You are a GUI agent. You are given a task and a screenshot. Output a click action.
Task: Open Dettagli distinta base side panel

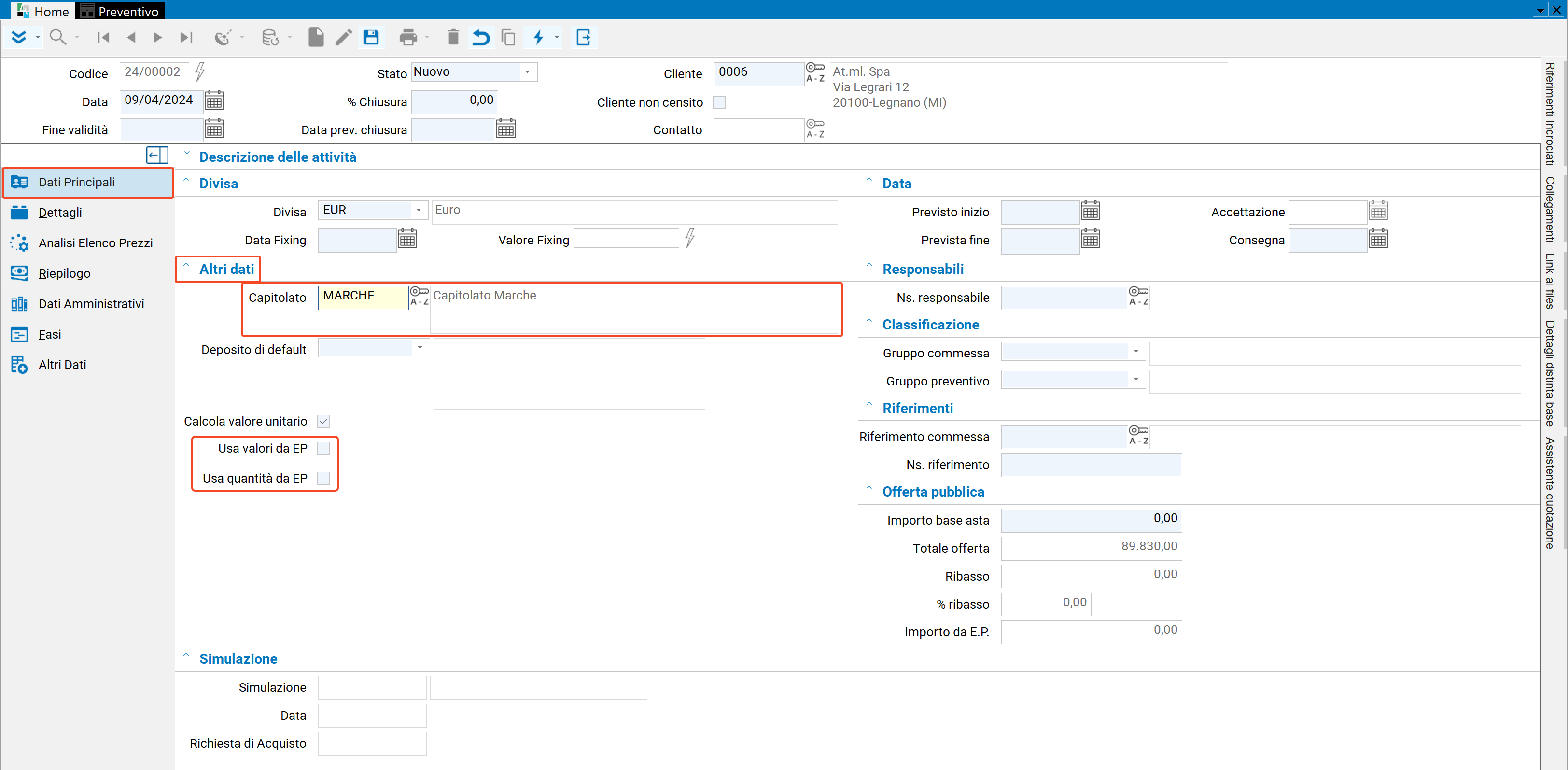pos(1550,373)
